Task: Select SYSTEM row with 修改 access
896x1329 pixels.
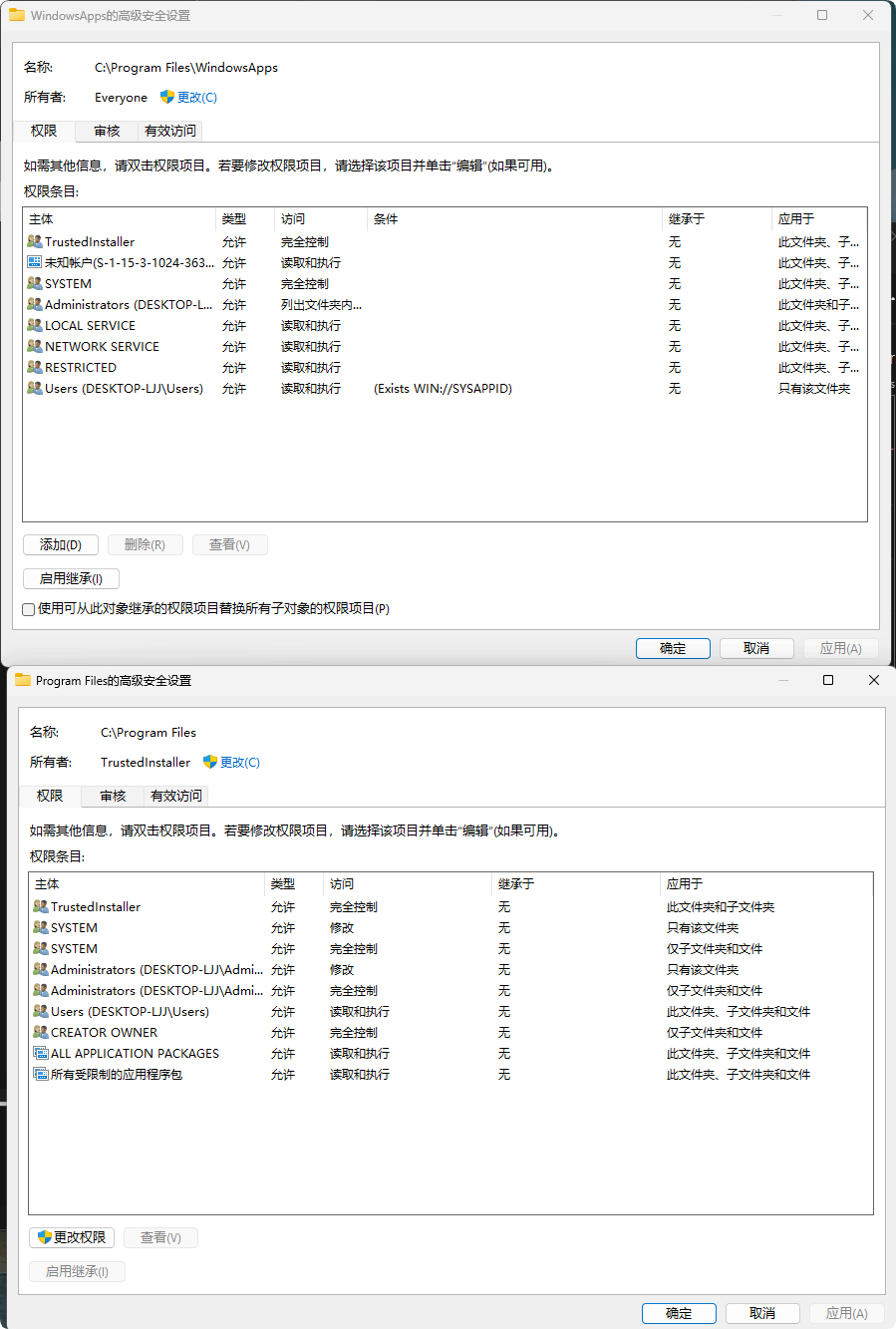Action: (x=450, y=928)
